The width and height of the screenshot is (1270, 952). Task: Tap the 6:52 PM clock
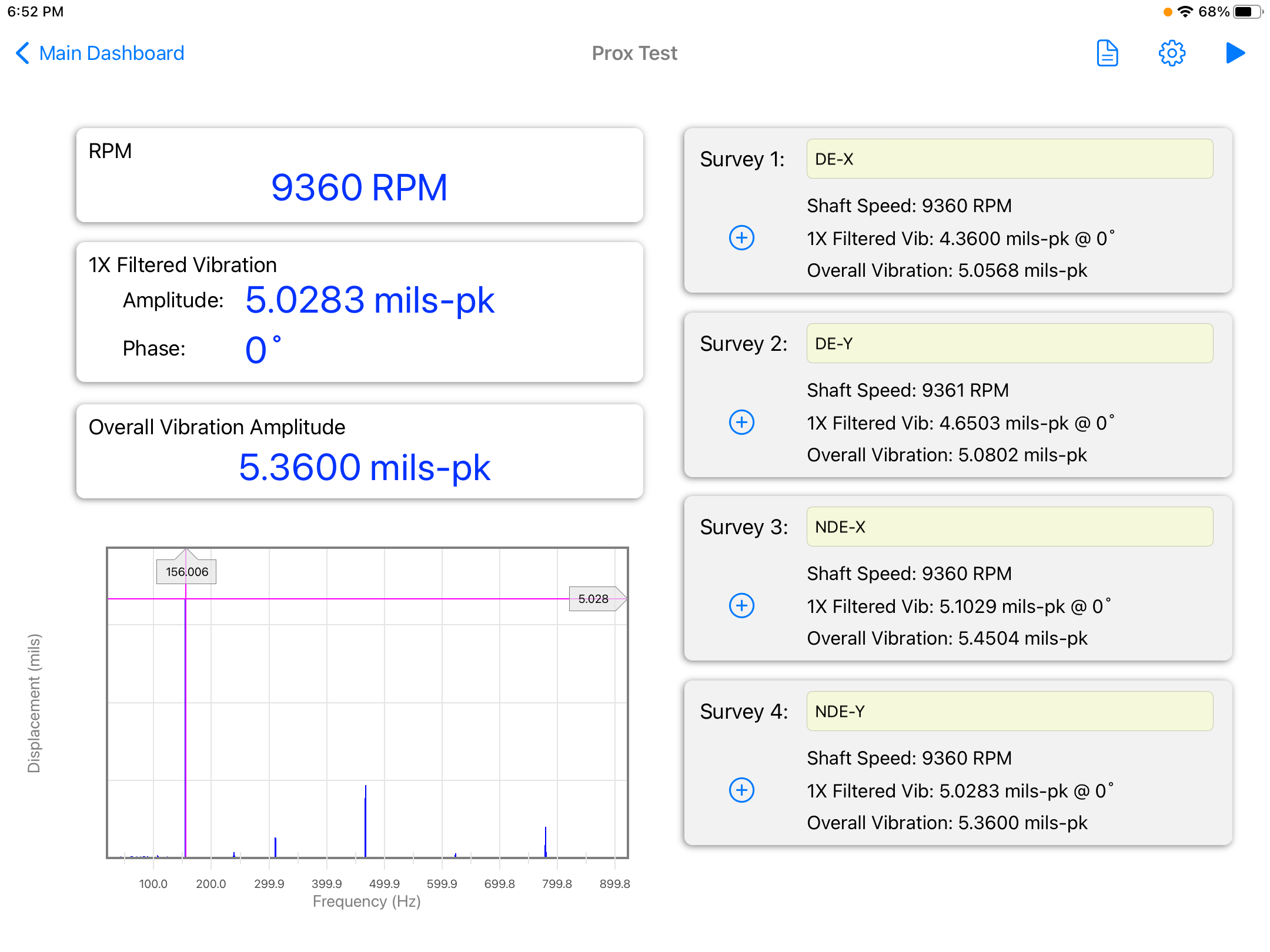click(35, 12)
